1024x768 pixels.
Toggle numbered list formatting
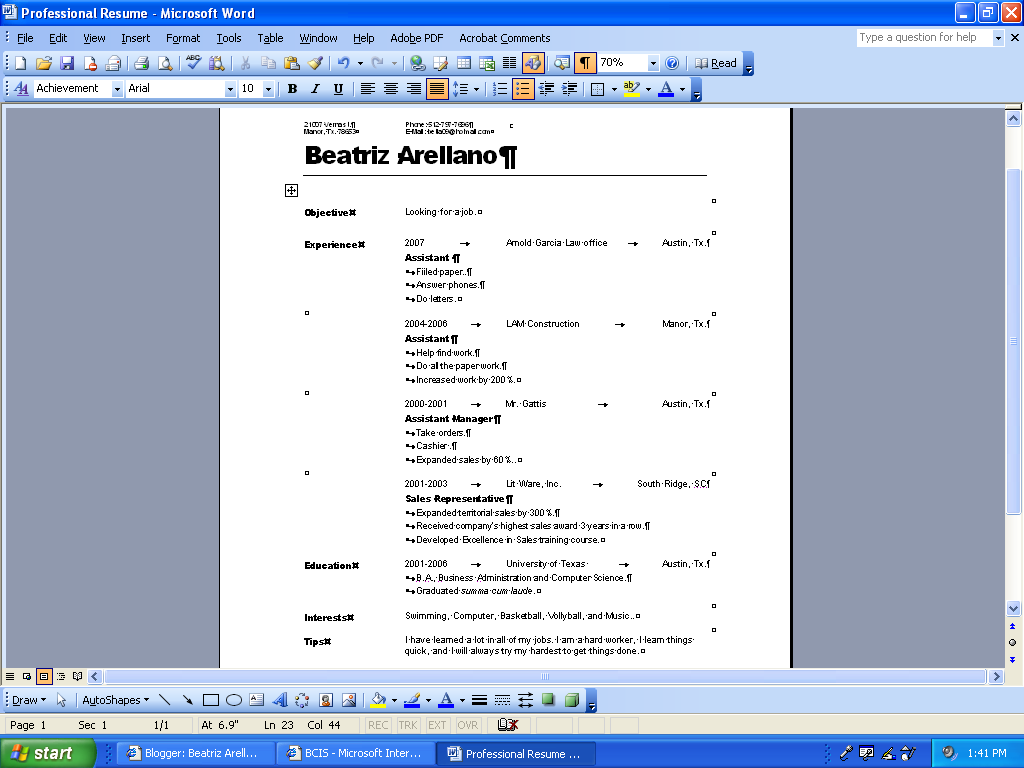500,89
